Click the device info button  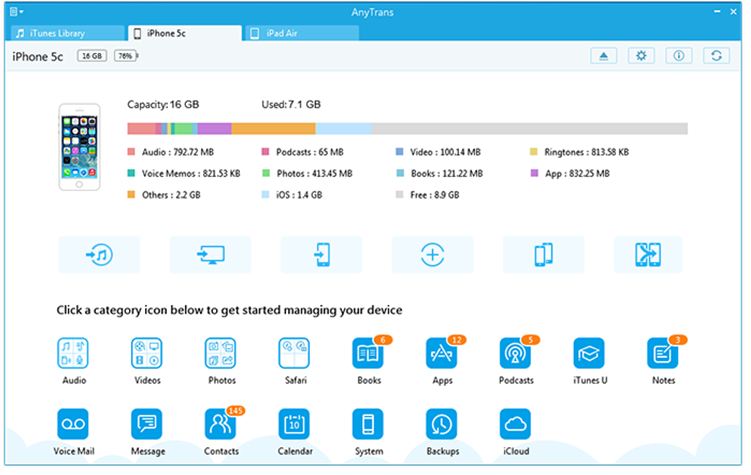pyautogui.click(x=679, y=56)
